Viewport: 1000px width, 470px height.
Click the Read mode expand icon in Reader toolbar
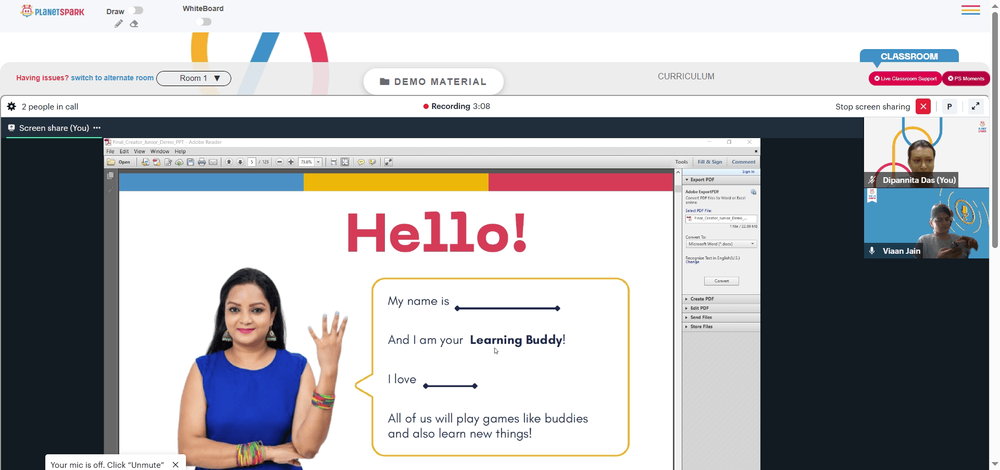388,162
